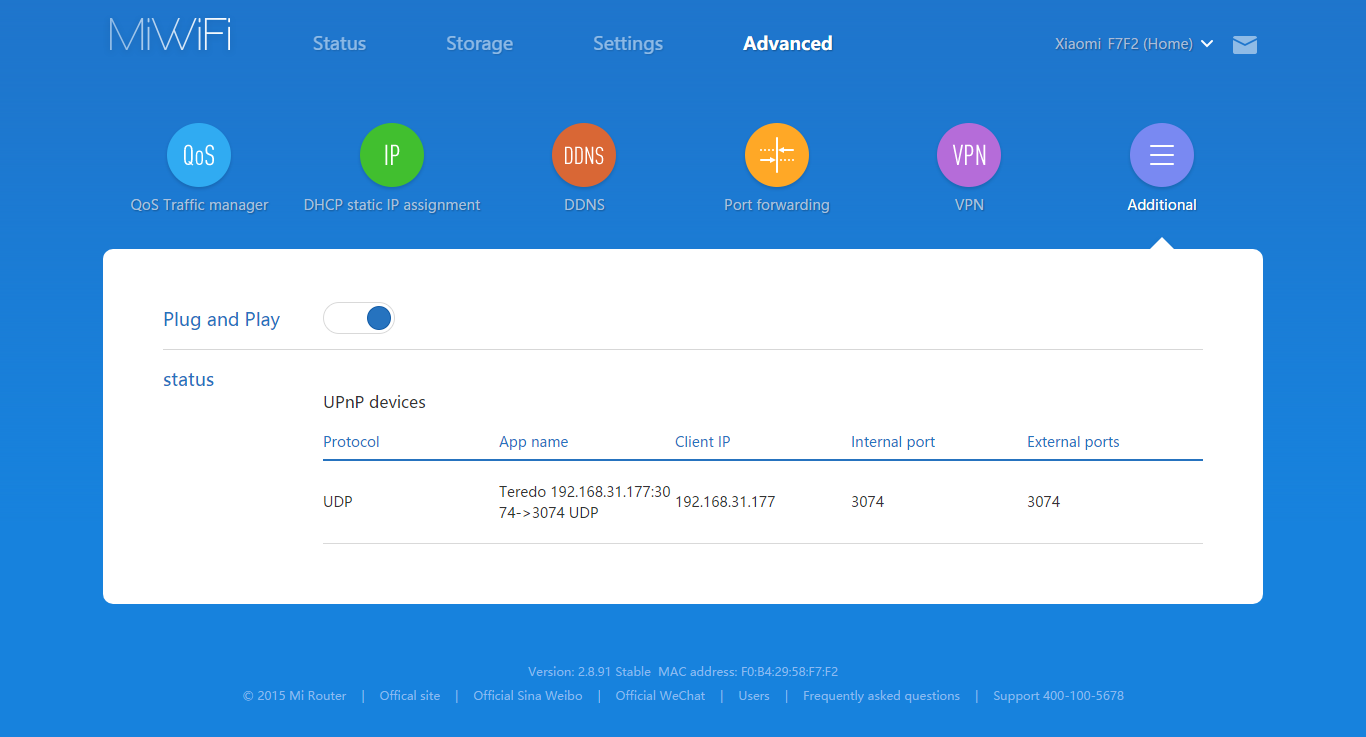The width and height of the screenshot is (1366, 737).
Task: Click the 192.168.31.177 client IP cell
Action: 725,502
